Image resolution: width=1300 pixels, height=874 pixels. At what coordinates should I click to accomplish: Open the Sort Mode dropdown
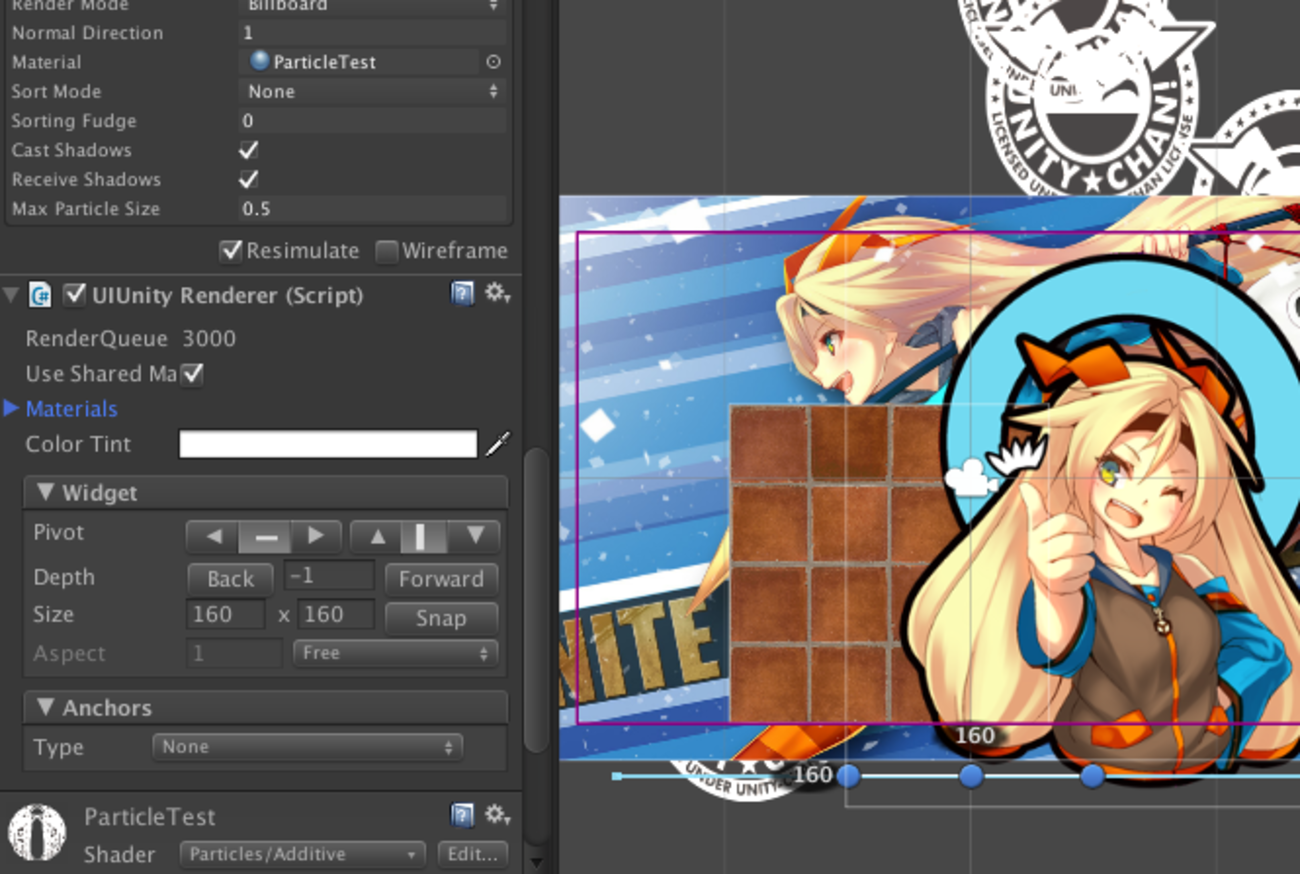(x=372, y=91)
